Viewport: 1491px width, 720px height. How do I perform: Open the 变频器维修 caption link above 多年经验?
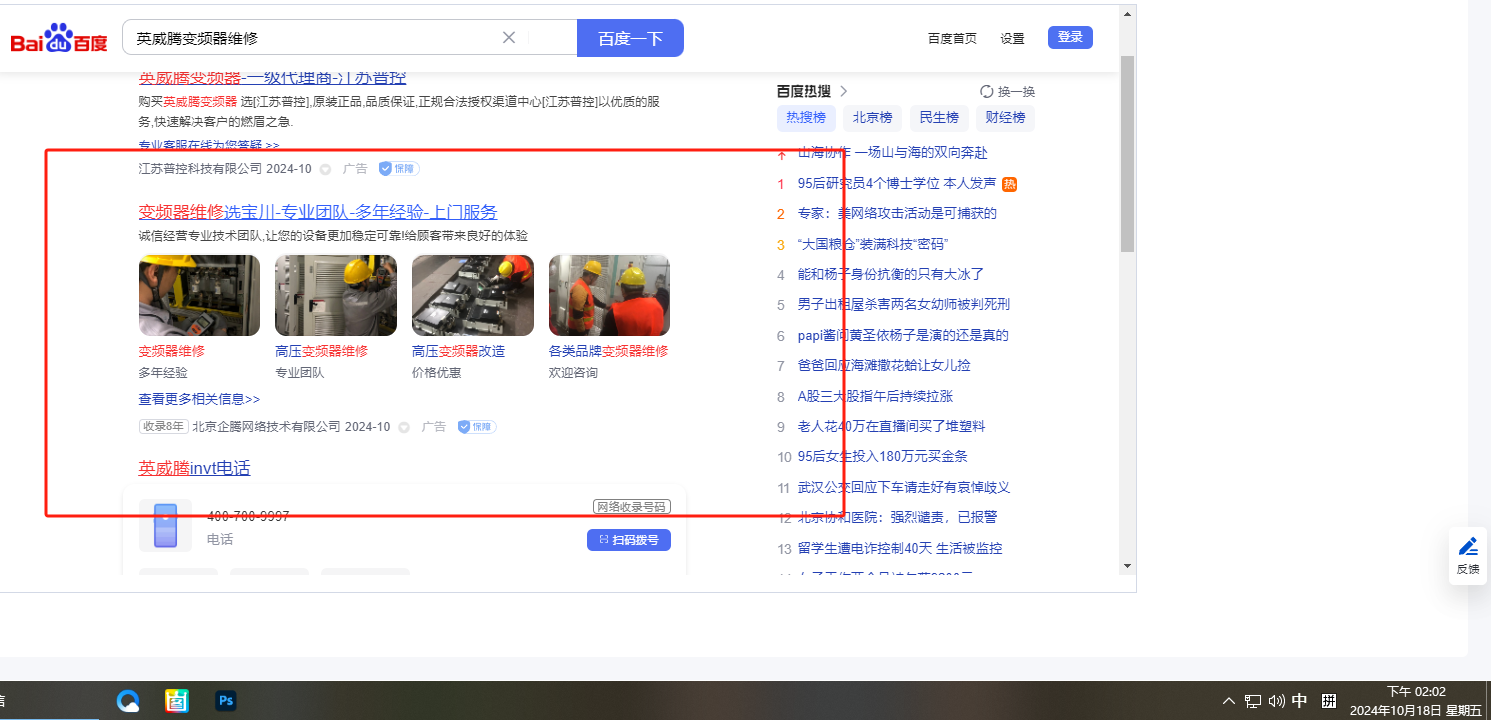[x=172, y=351]
